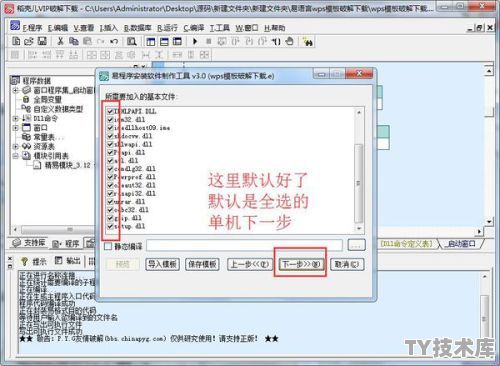This screenshot has height=366, width=500.
Task: Collapse the 模块引用表 tree node
Action: point(15,156)
